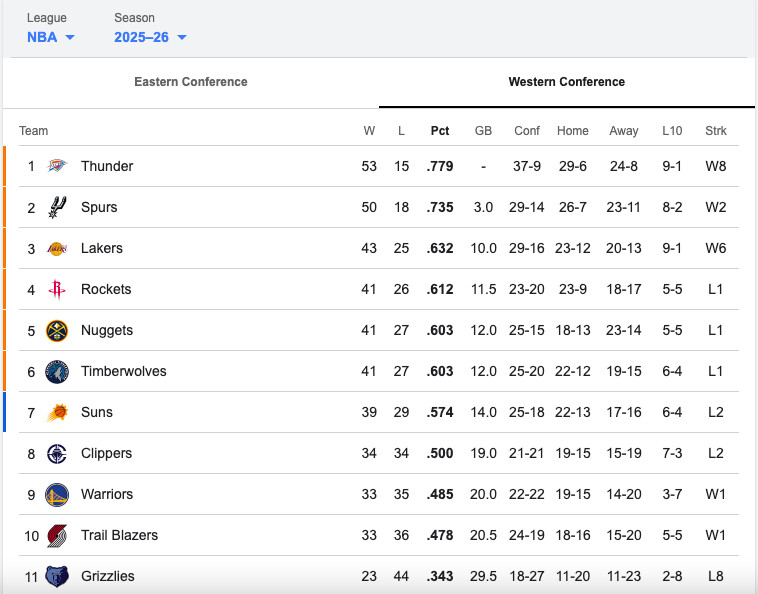758x594 pixels.
Task: Click the Warriors team logo
Action: click(57, 494)
